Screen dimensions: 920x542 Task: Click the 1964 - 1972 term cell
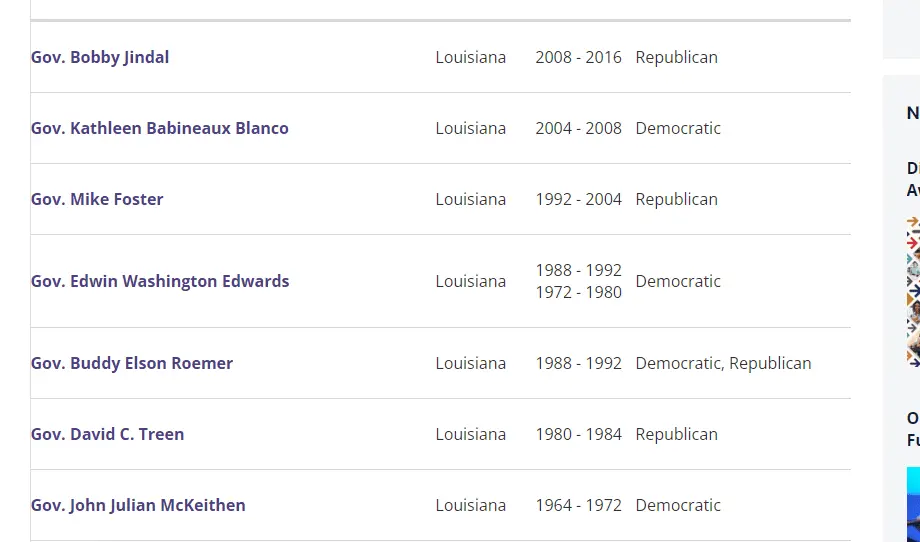[578, 505]
